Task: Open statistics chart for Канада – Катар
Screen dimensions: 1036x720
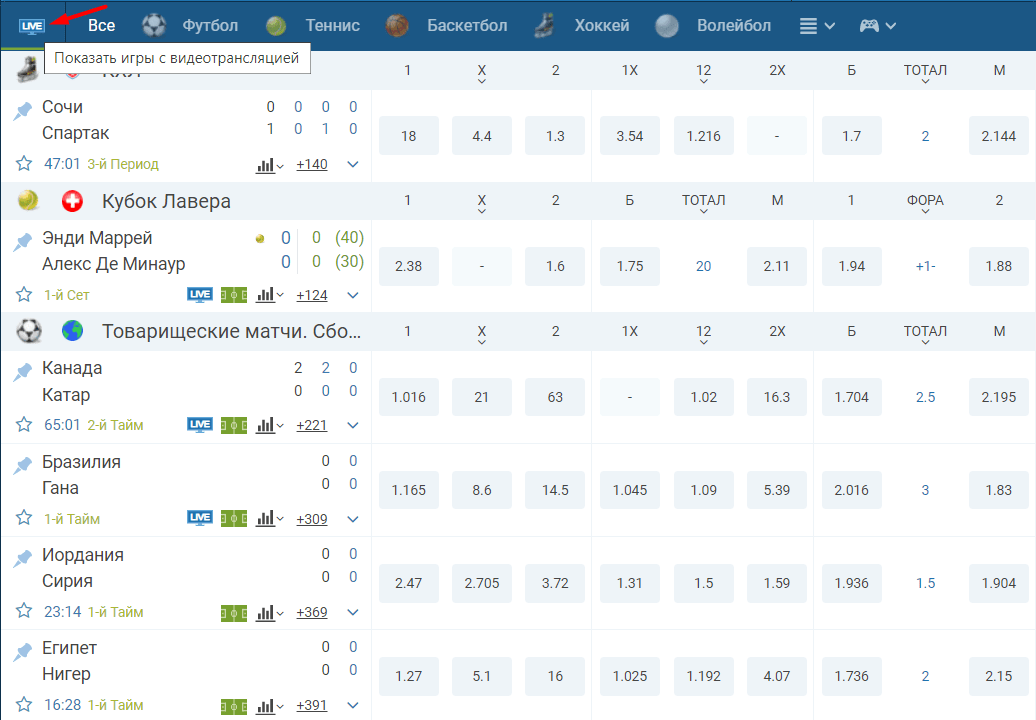Action: click(269, 425)
